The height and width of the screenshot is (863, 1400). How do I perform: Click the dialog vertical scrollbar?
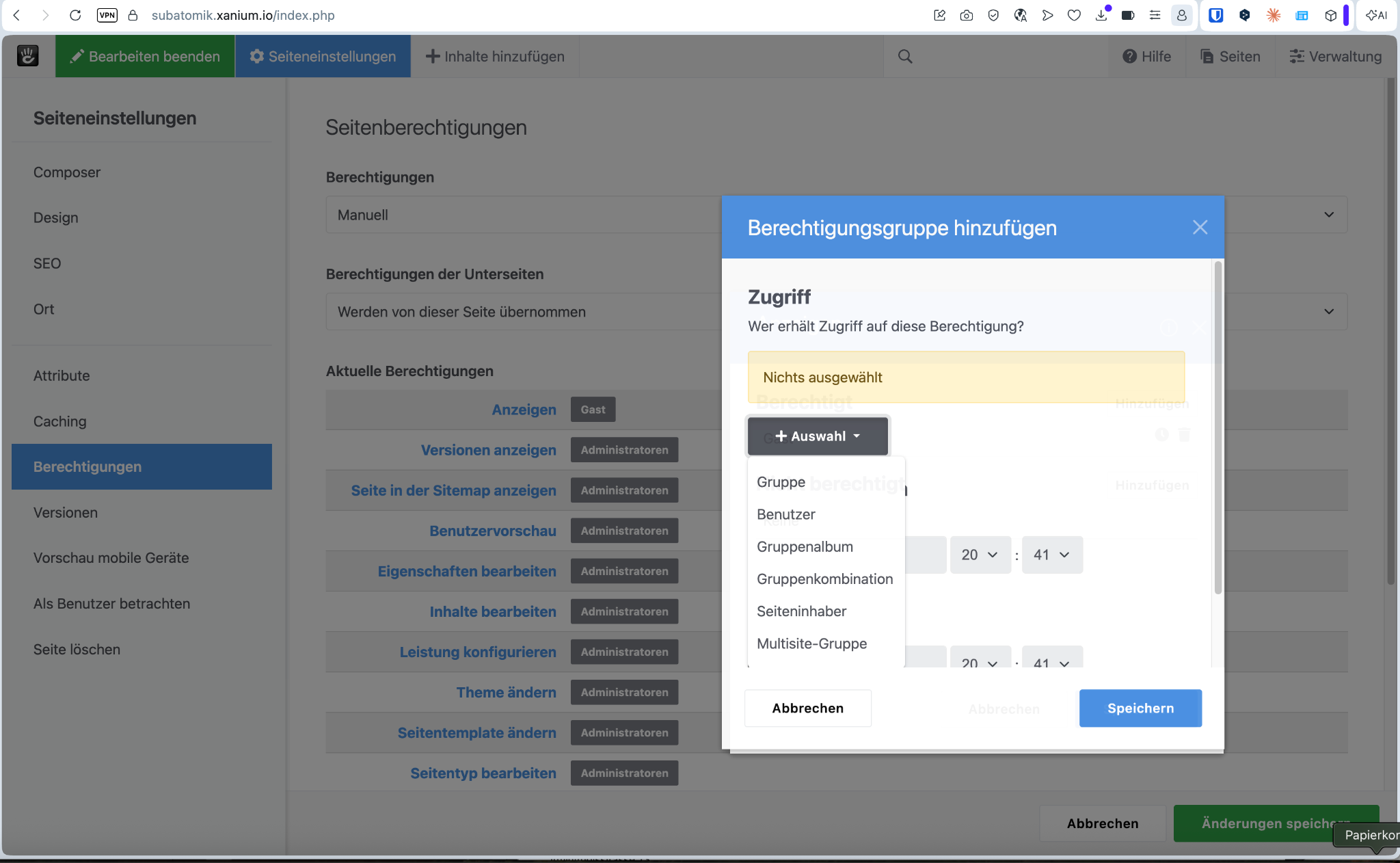pyautogui.click(x=1217, y=427)
